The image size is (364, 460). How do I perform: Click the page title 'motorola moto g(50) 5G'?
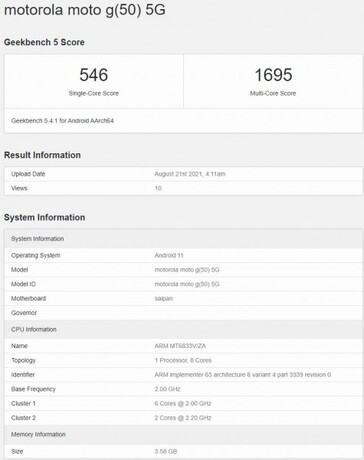85,10
